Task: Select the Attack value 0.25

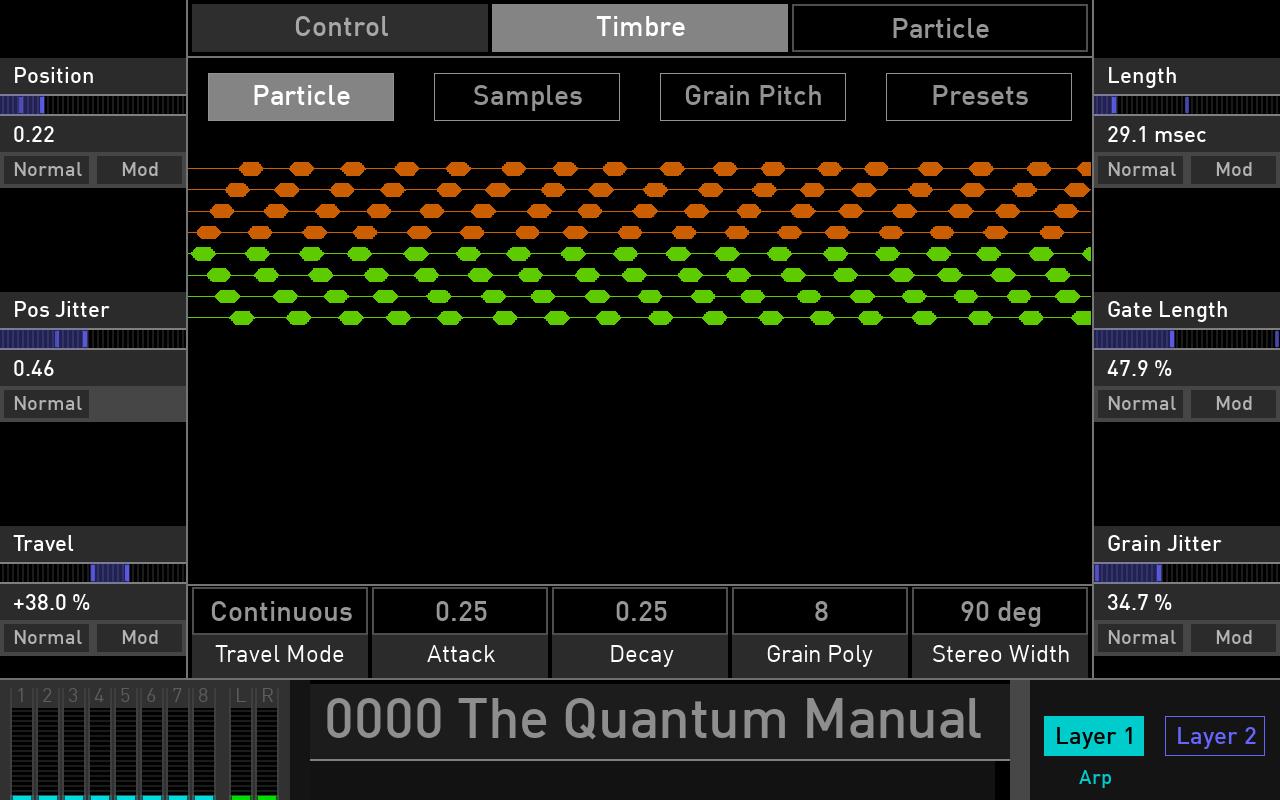Action: pos(460,611)
